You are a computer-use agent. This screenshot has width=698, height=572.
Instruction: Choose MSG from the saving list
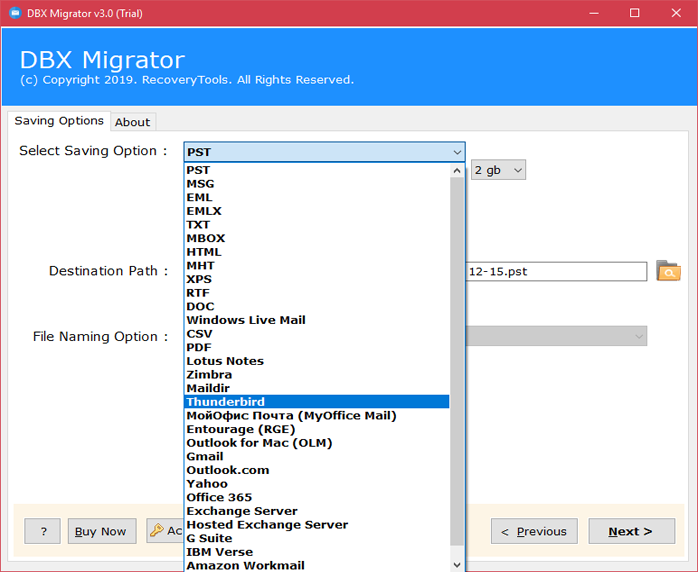317,184
